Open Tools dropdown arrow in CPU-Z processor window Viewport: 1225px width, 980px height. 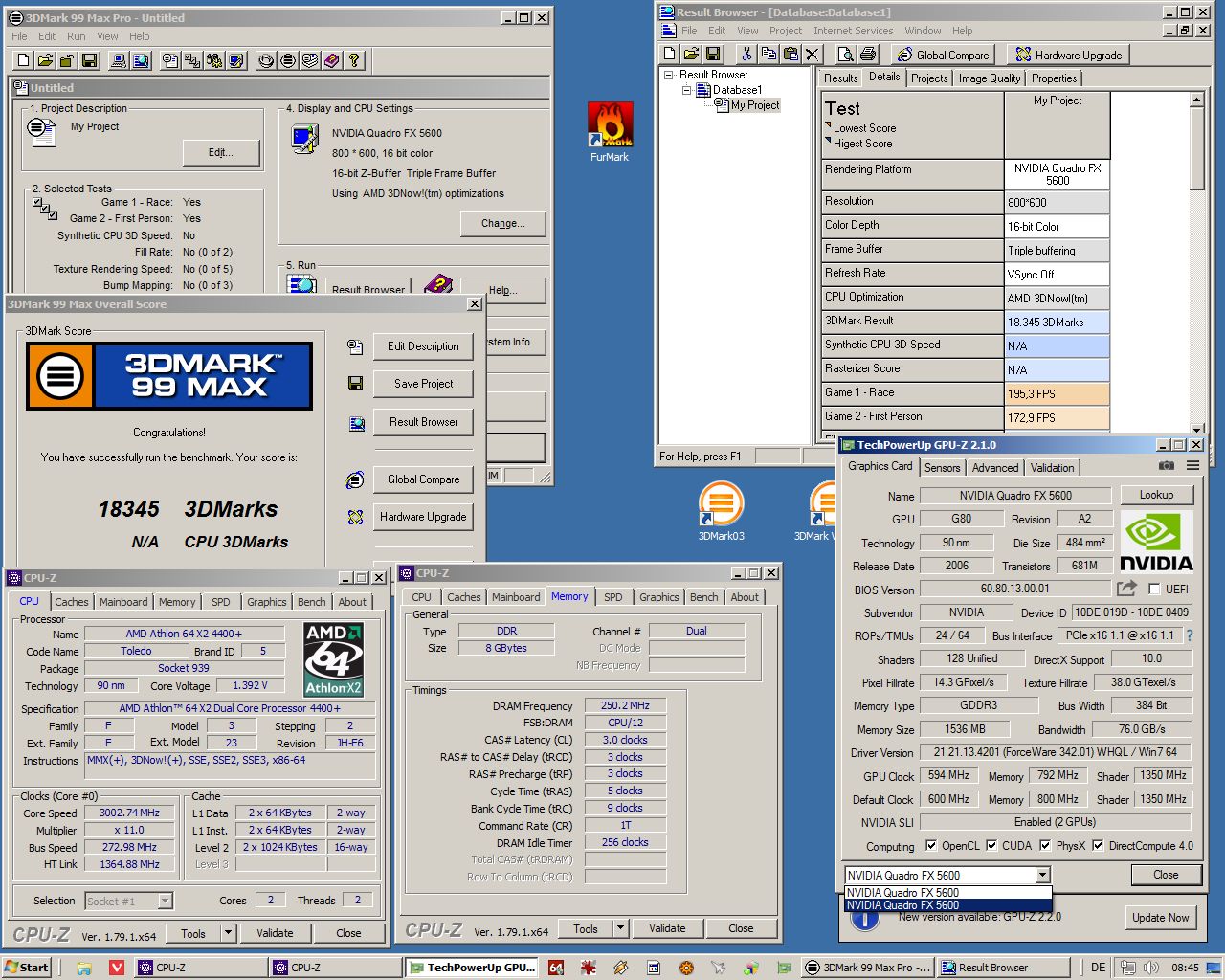pyautogui.click(x=228, y=933)
